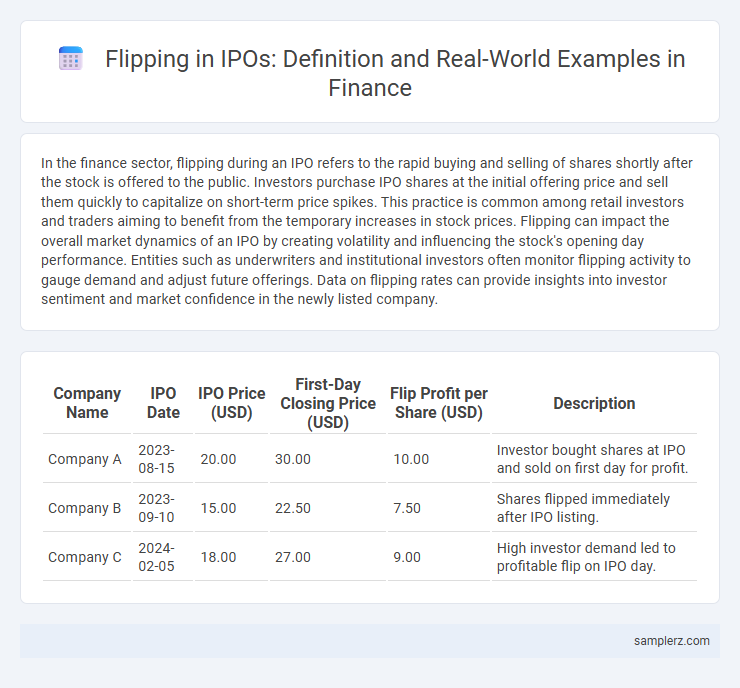Select the Company Name column header
The width and height of the screenshot is (740, 688).
87,403
